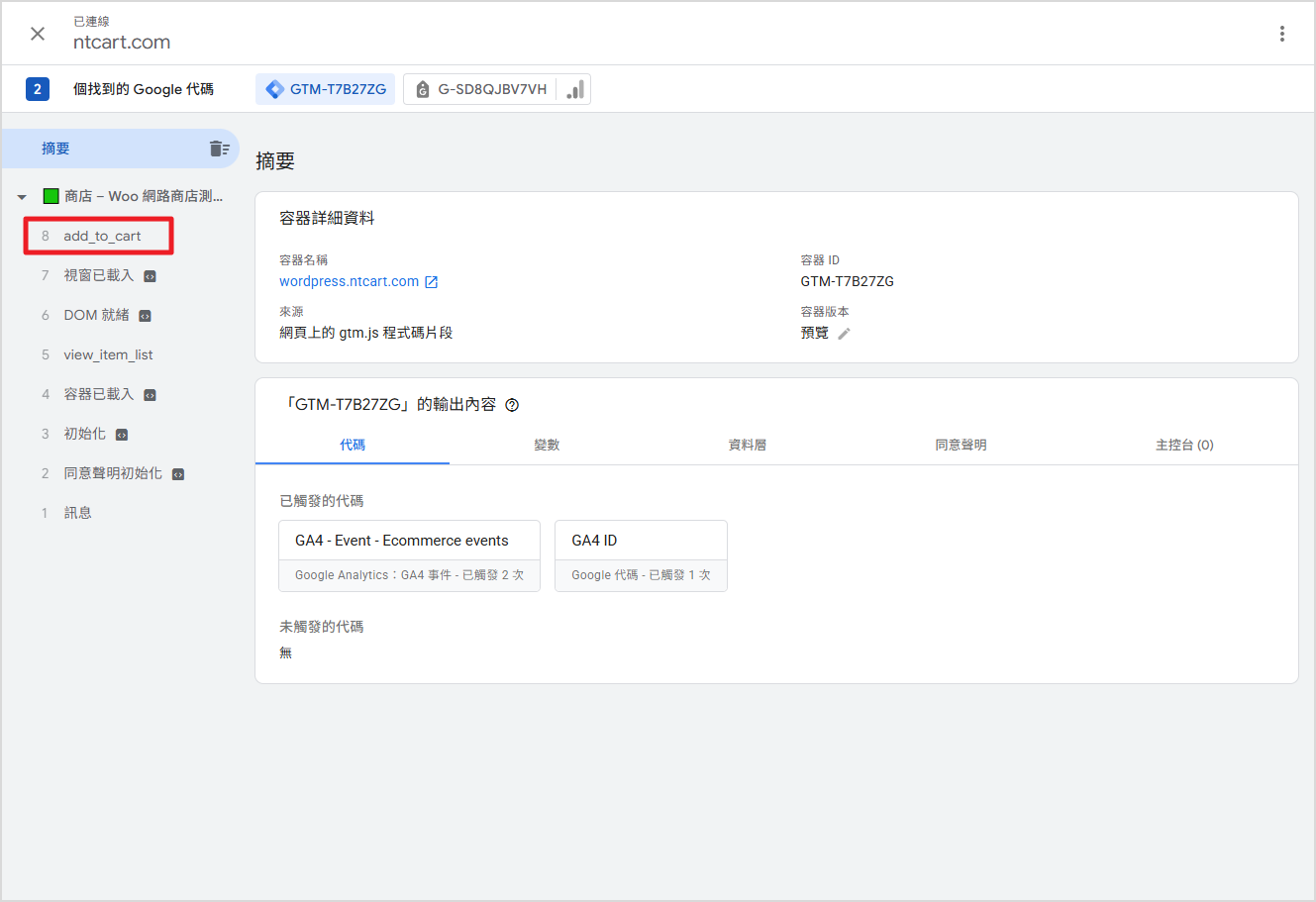This screenshot has width=1316, height=902.
Task: Click the container ID text GTM-T7B27ZG
Action: point(848,281)
